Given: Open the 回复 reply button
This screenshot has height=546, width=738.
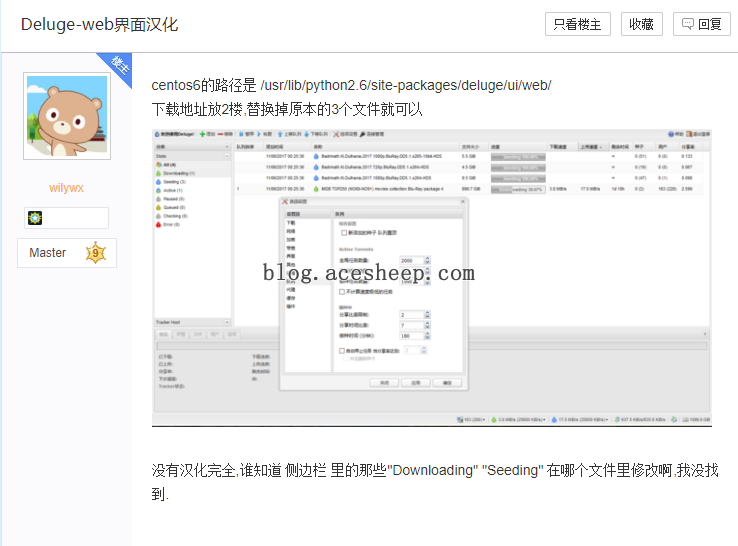Looking at the screenshot, I should (x=702, y=24).
